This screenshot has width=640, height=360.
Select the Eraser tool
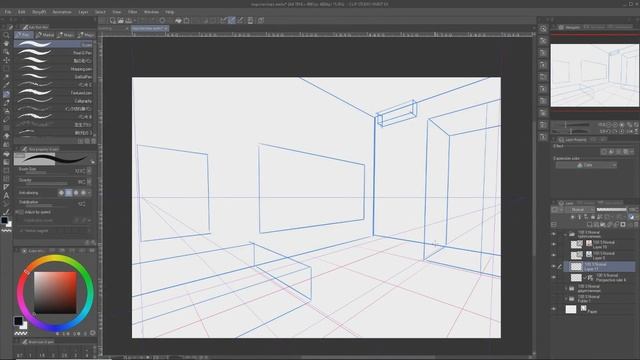click(6, 119)
